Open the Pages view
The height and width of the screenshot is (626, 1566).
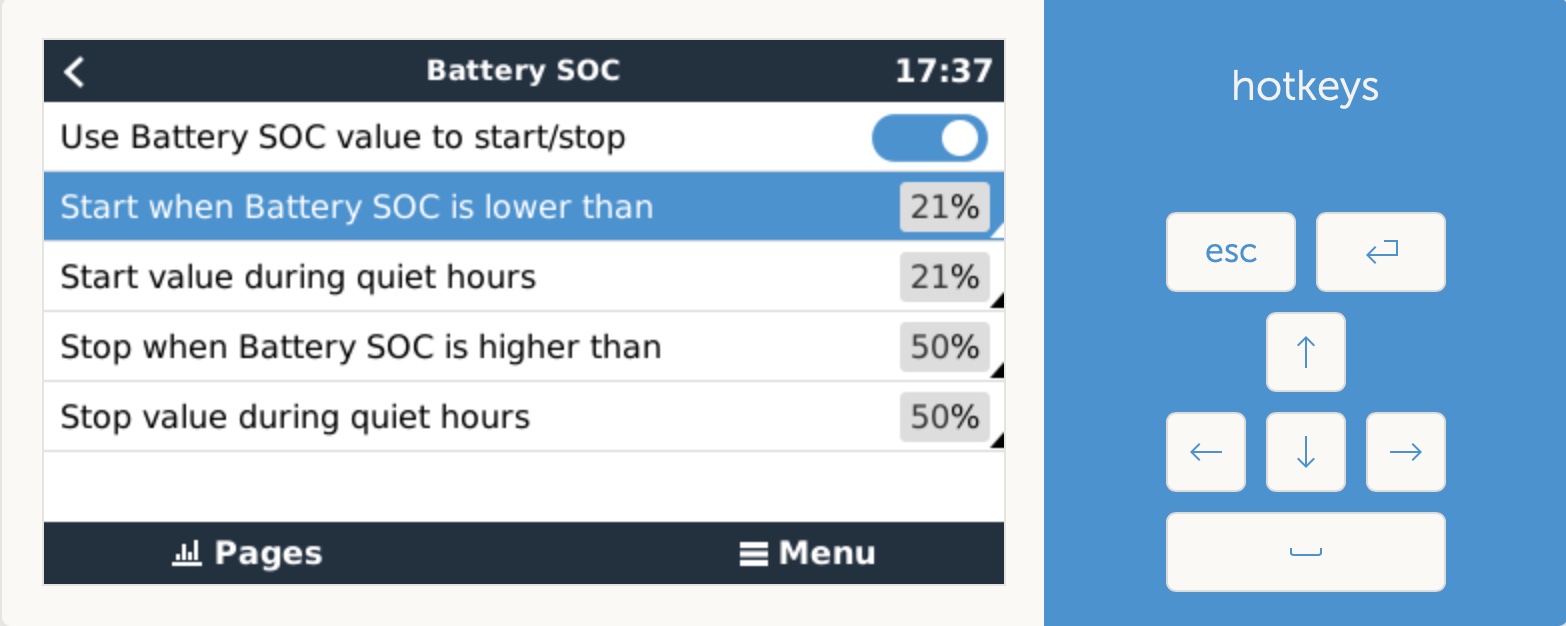247,553
